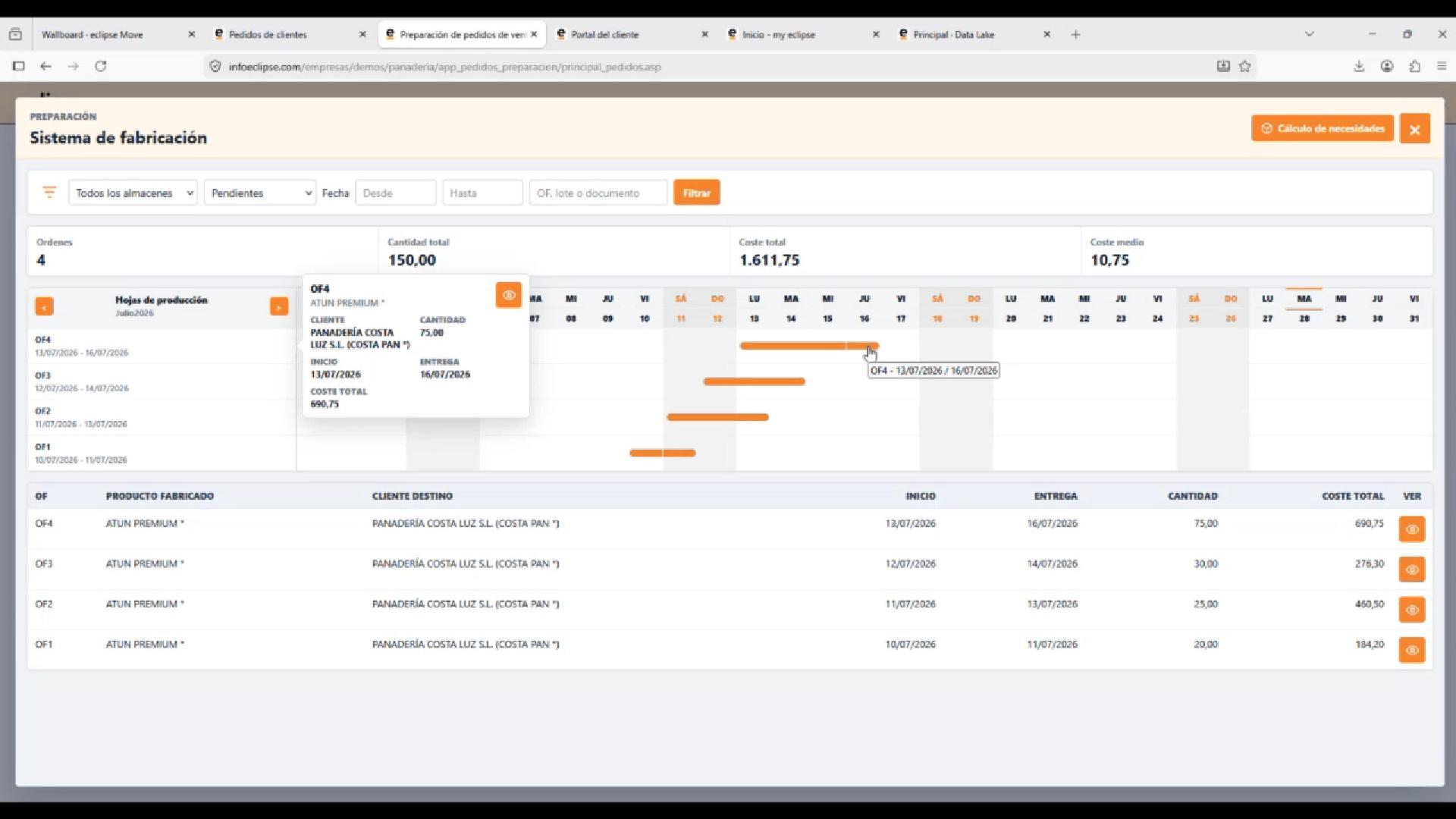Screen dimensions: 1456x819
Task: Open the Pendientes status dropdown
Action: click(260, 193)
